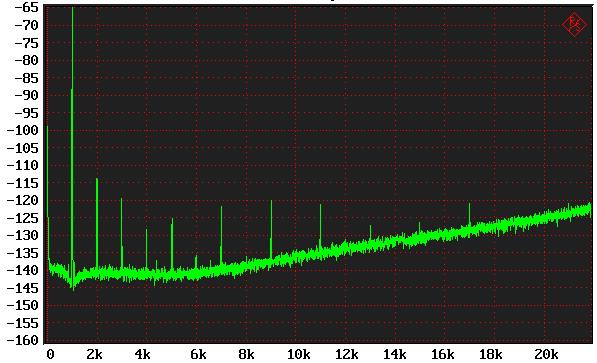Click the 0 frequency axis label
The image size is (597, 363).
point(50,355)
